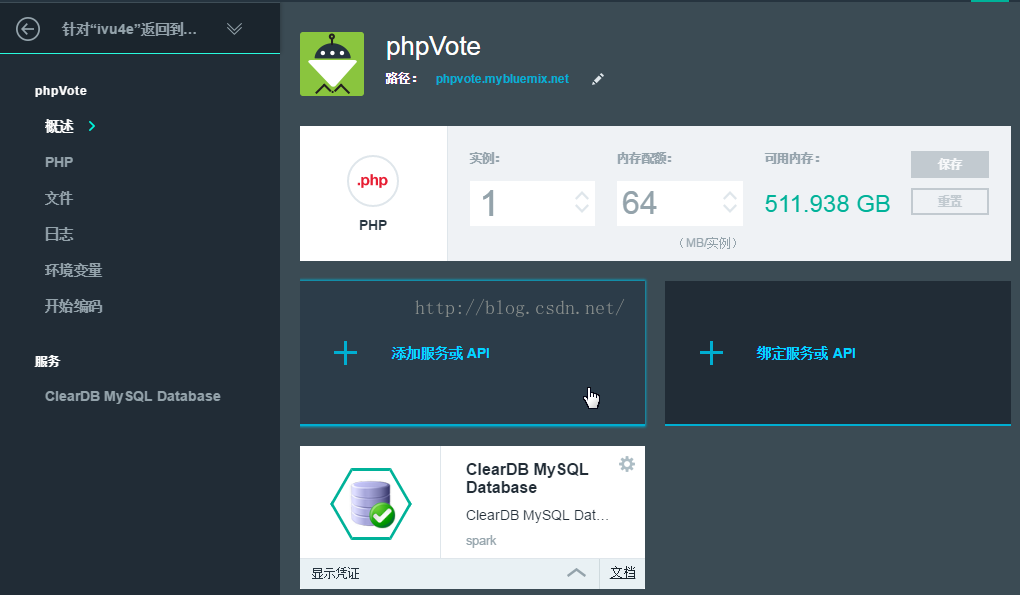1020x595 pixels.
Task: Decrease memory quota with down arrow
Action: pyautogui.click(x=730, y=209)
